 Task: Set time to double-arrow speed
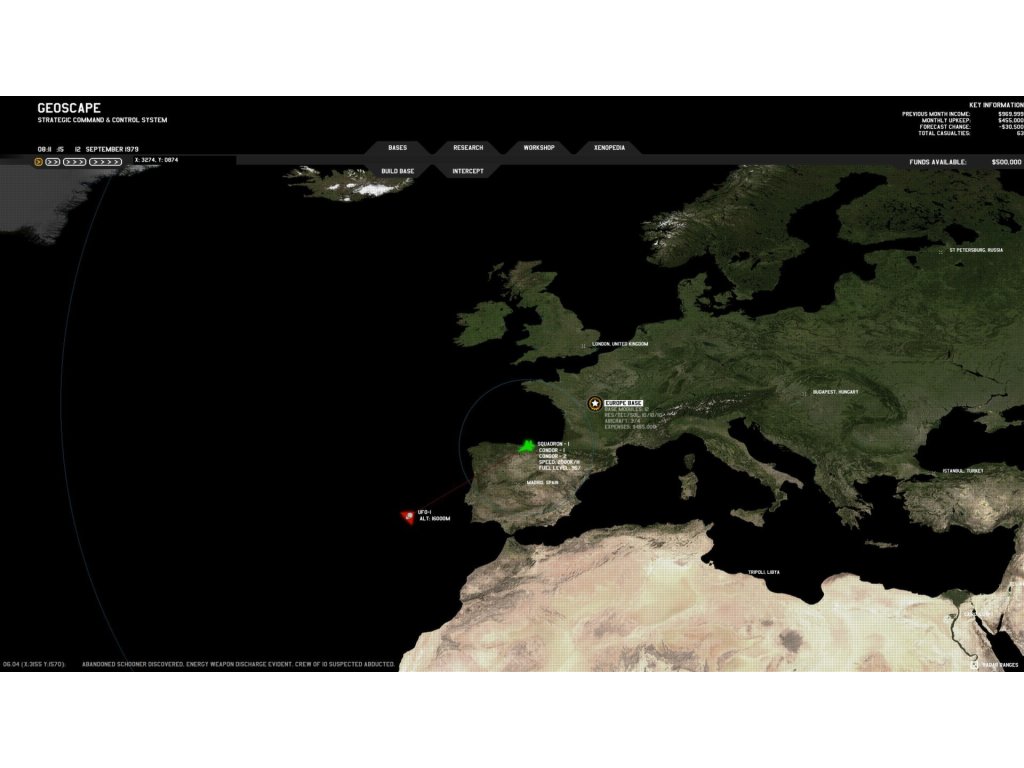pos(53,162)
